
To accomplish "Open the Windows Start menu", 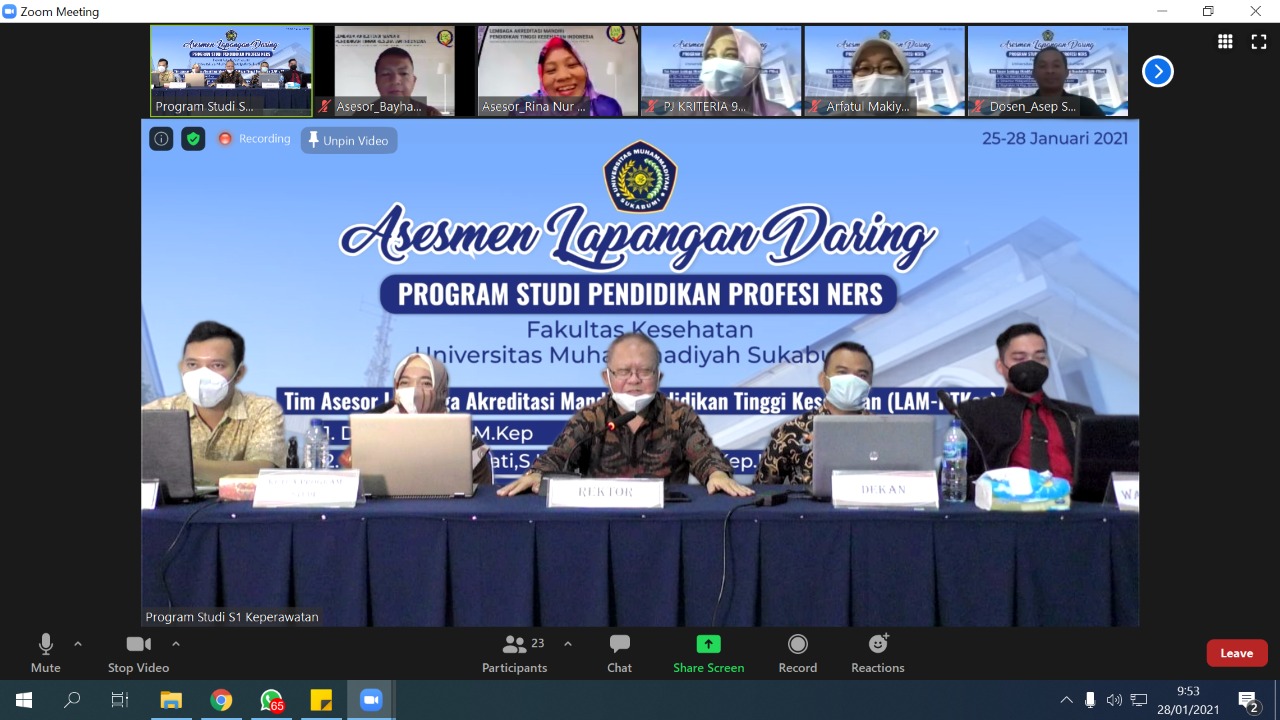I will pos(24,700).
